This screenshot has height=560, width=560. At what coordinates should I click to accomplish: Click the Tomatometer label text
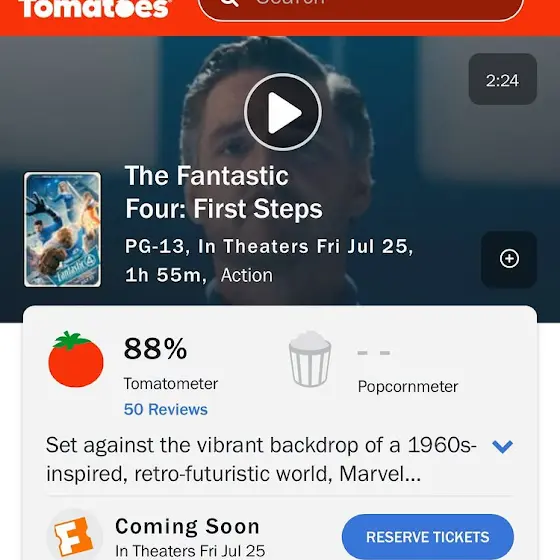[171, 384]
